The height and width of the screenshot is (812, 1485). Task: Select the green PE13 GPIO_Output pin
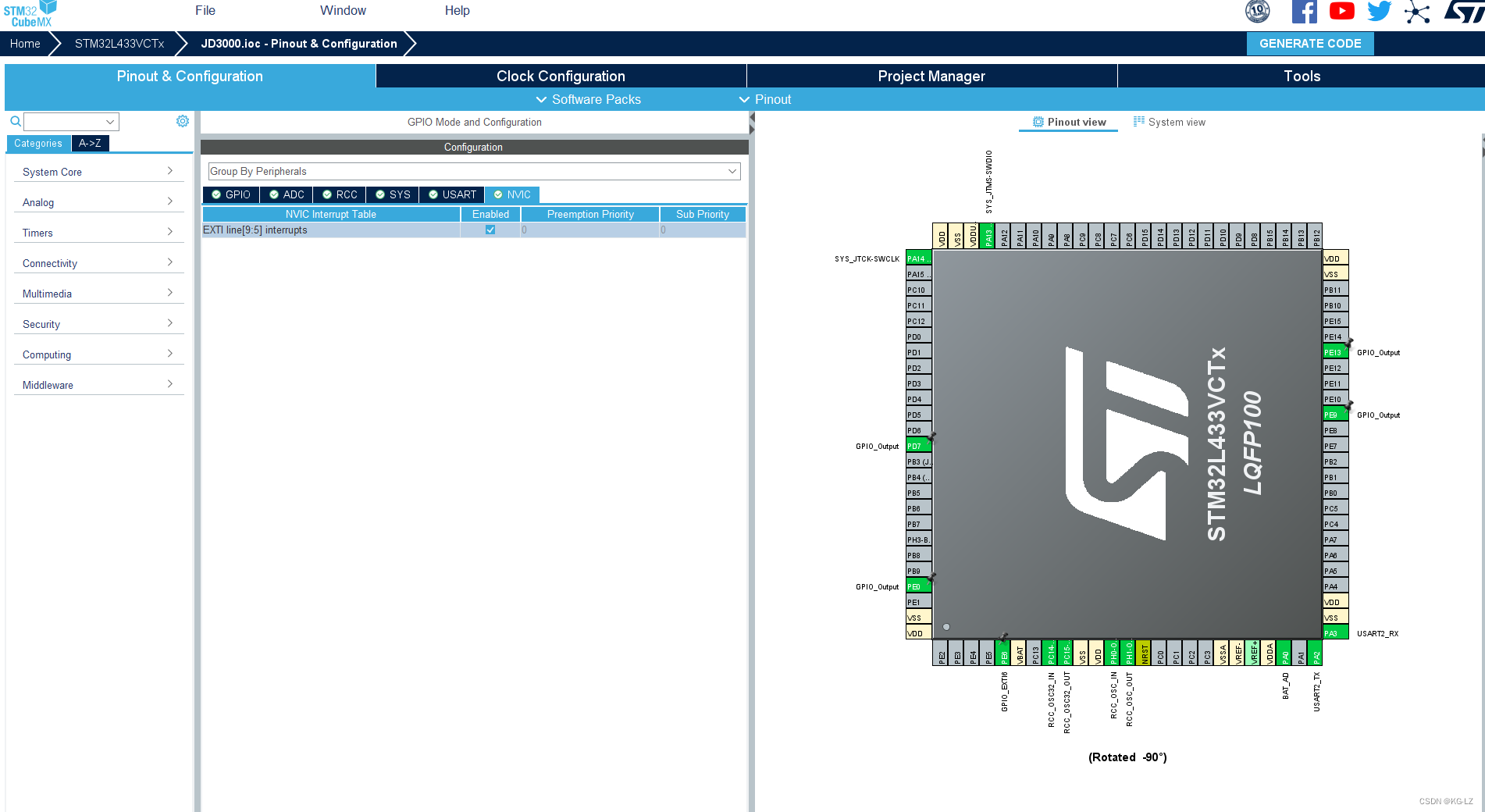click(1335, 352)
